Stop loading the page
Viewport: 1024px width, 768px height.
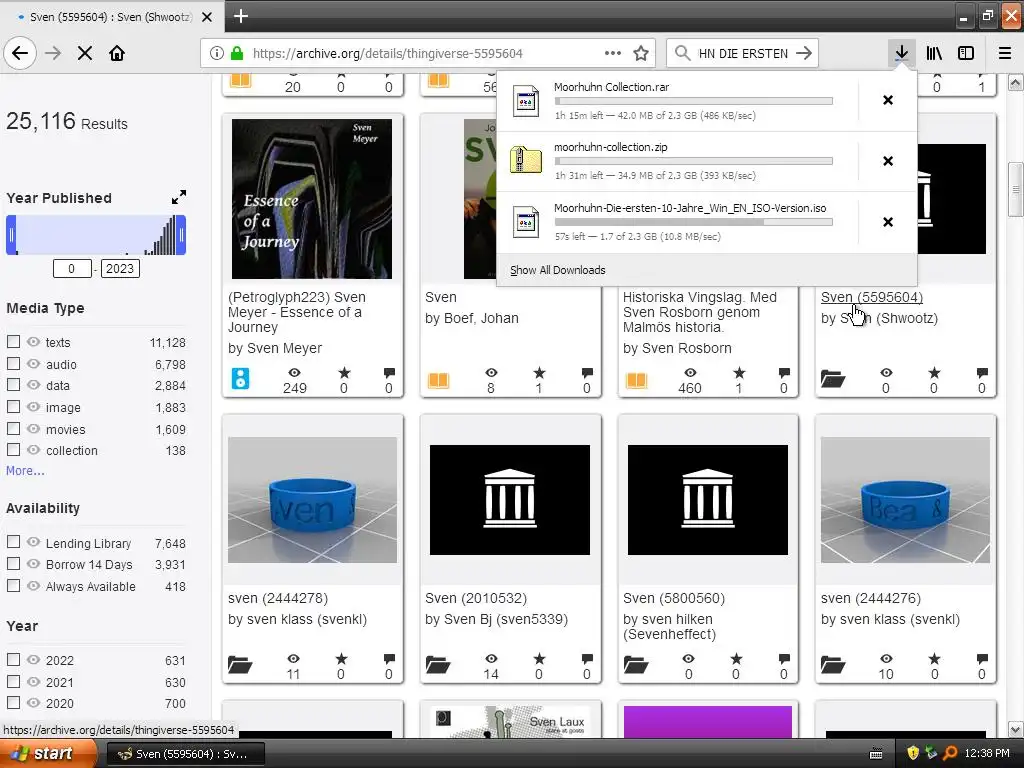tap(85, 53)
